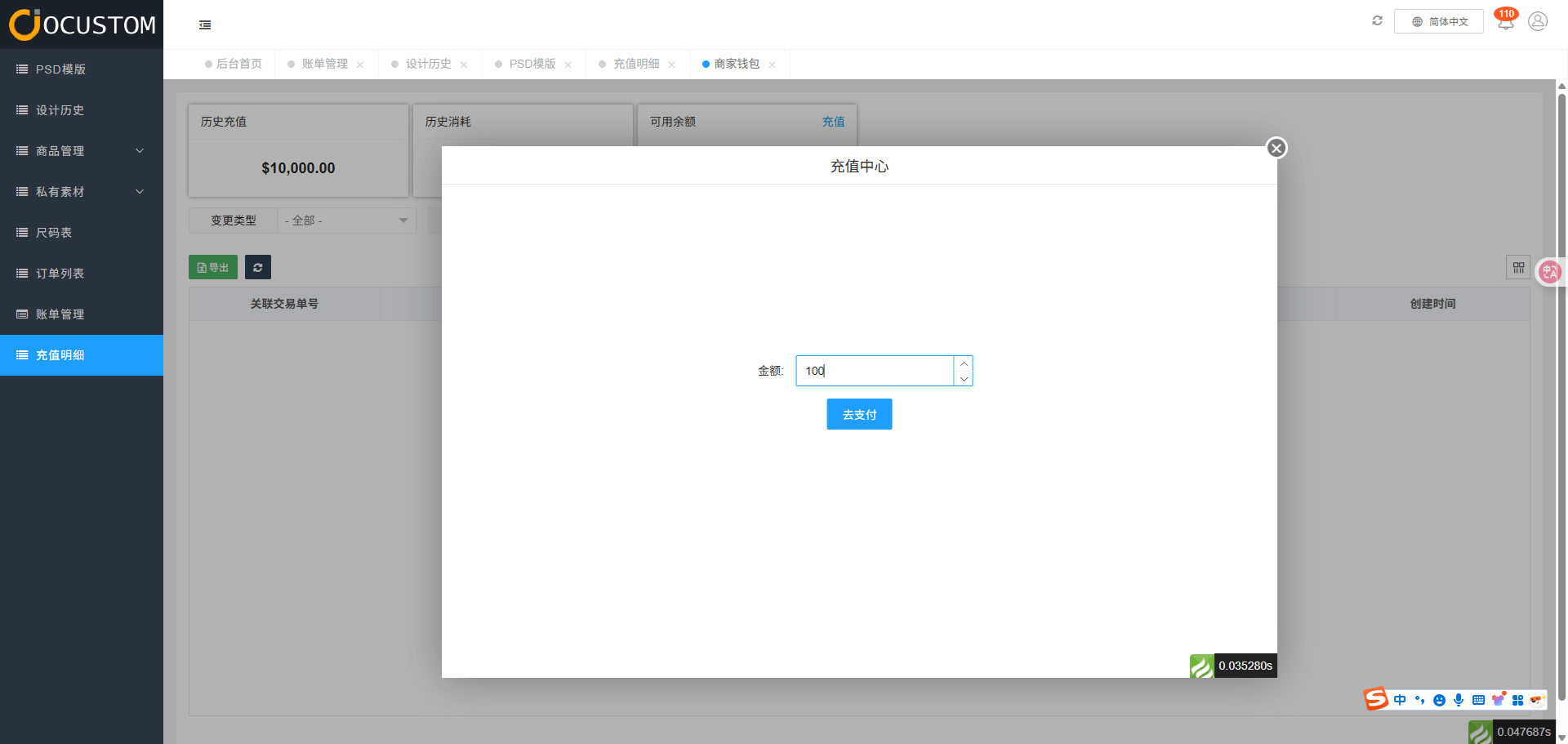Viewport: 1568px width, 744px height.
Task: Close the 充值中心 recharge dialog
Action: [x=1276, y=148]
